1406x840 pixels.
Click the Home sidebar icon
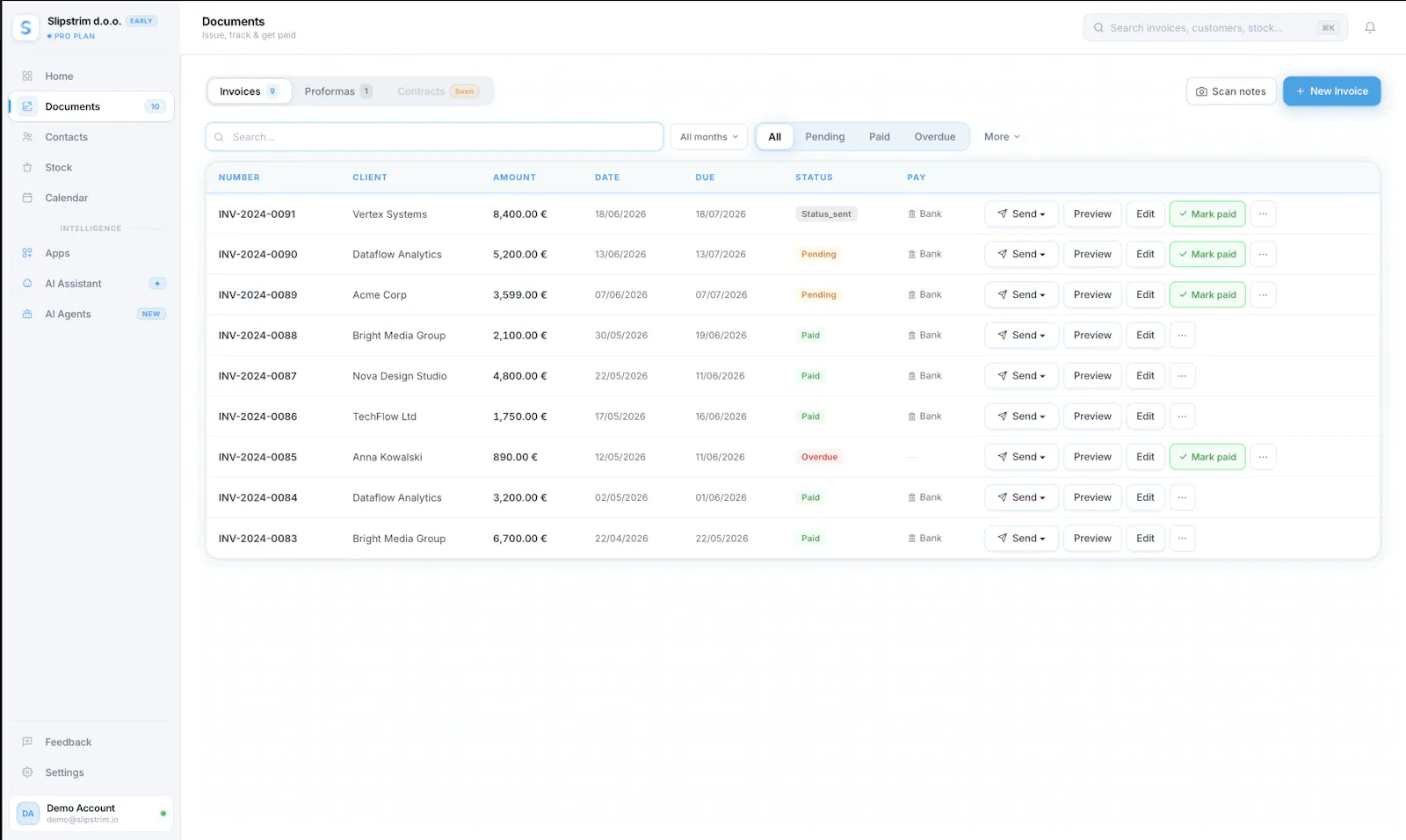tap(27, 76)
